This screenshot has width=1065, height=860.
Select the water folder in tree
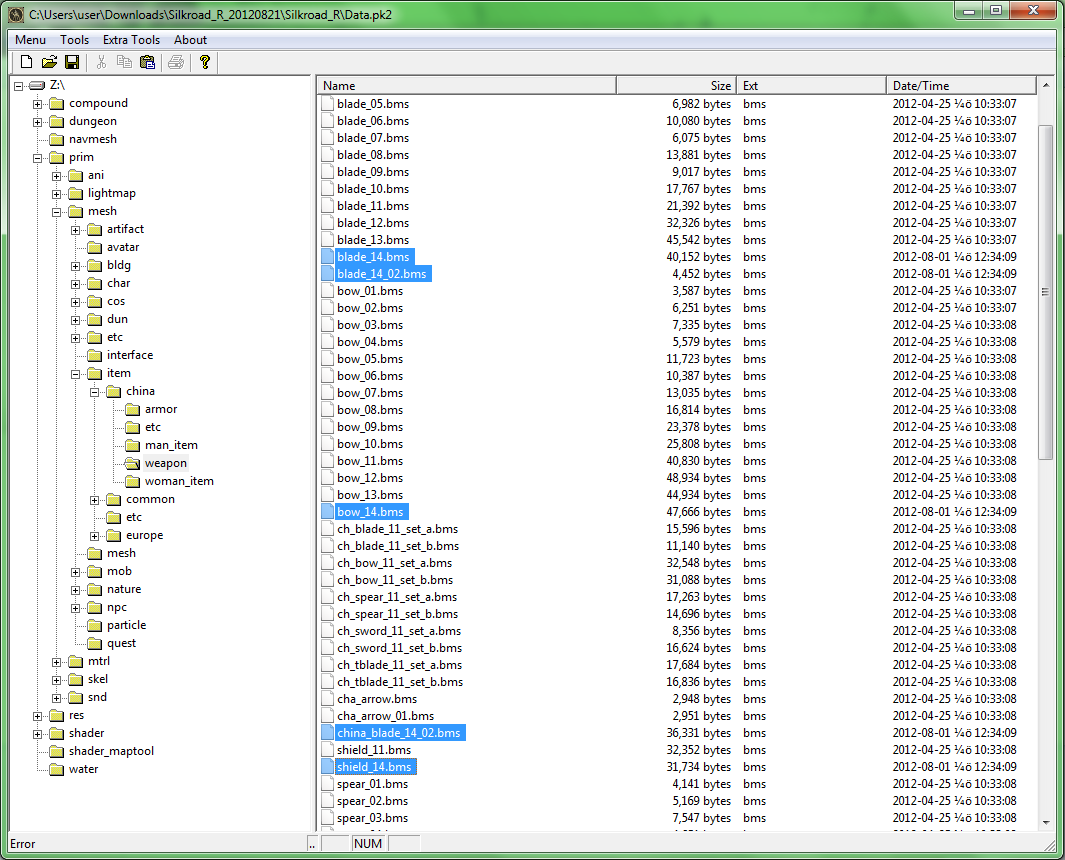click(x=84, y=769)
